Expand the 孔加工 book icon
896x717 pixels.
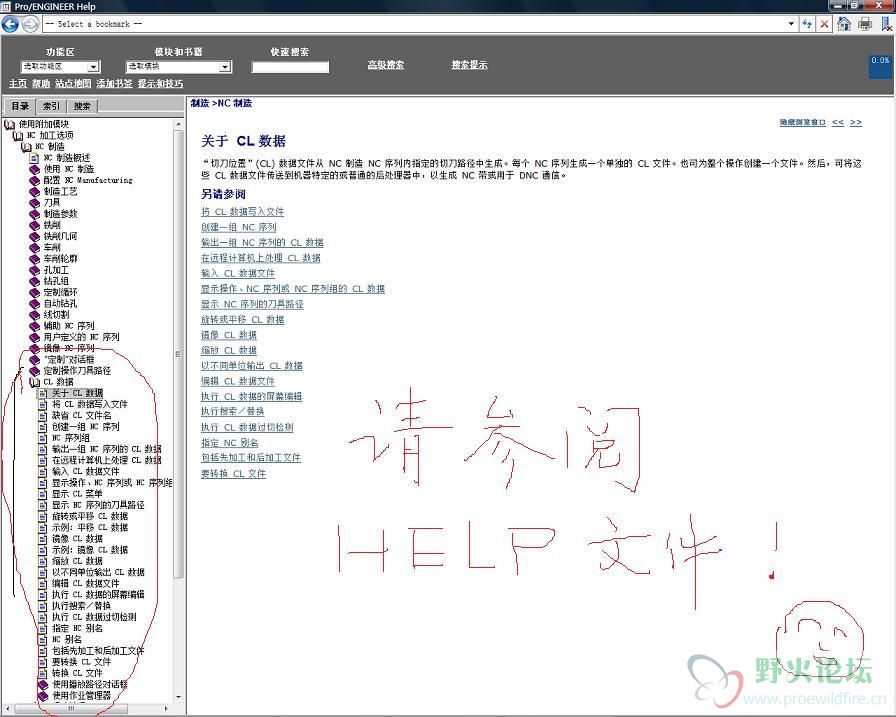click(x=34, y=270)
